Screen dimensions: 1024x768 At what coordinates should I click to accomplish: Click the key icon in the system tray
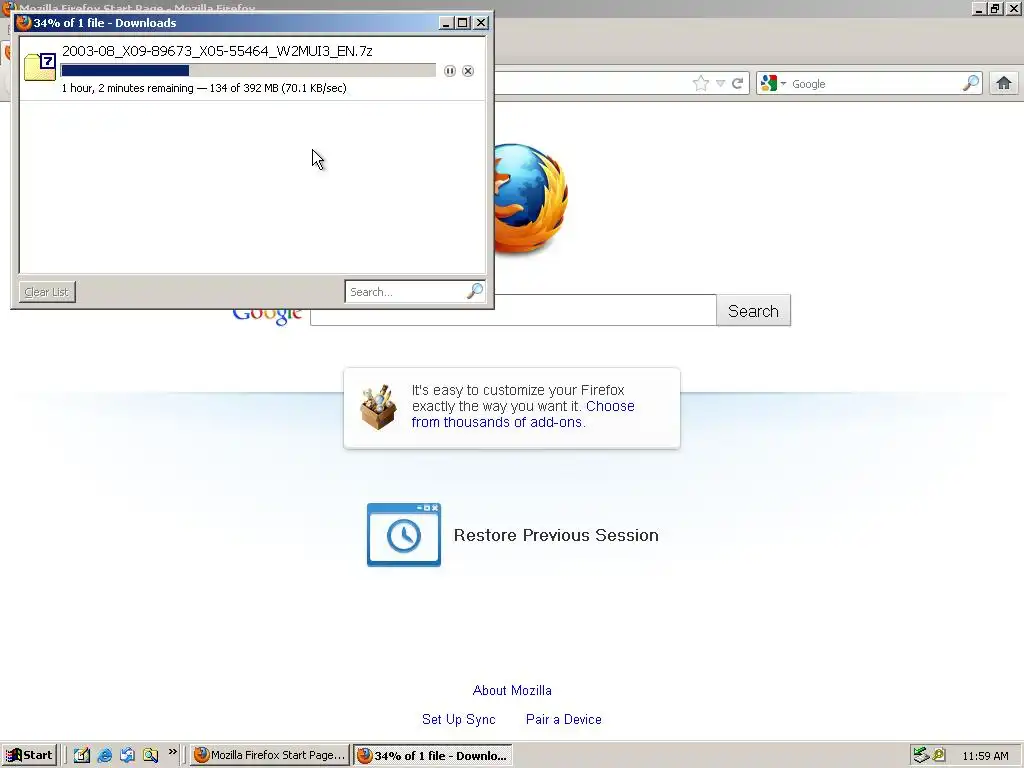tap(939, 755)
